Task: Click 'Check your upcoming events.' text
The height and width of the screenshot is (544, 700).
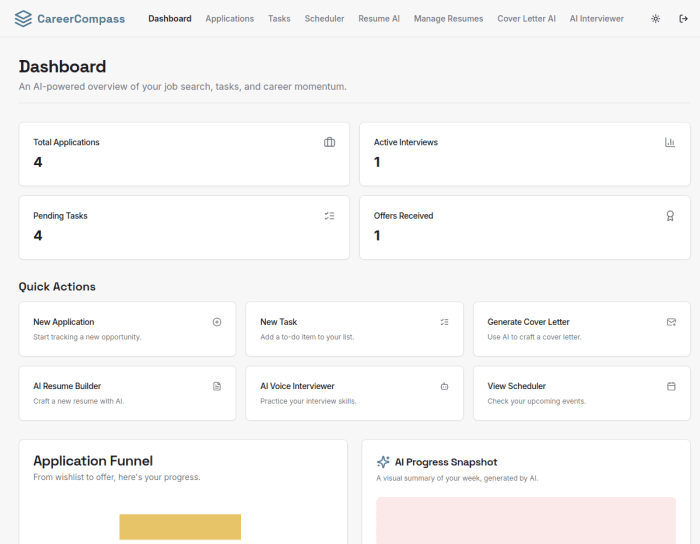Action: [537, 401]
